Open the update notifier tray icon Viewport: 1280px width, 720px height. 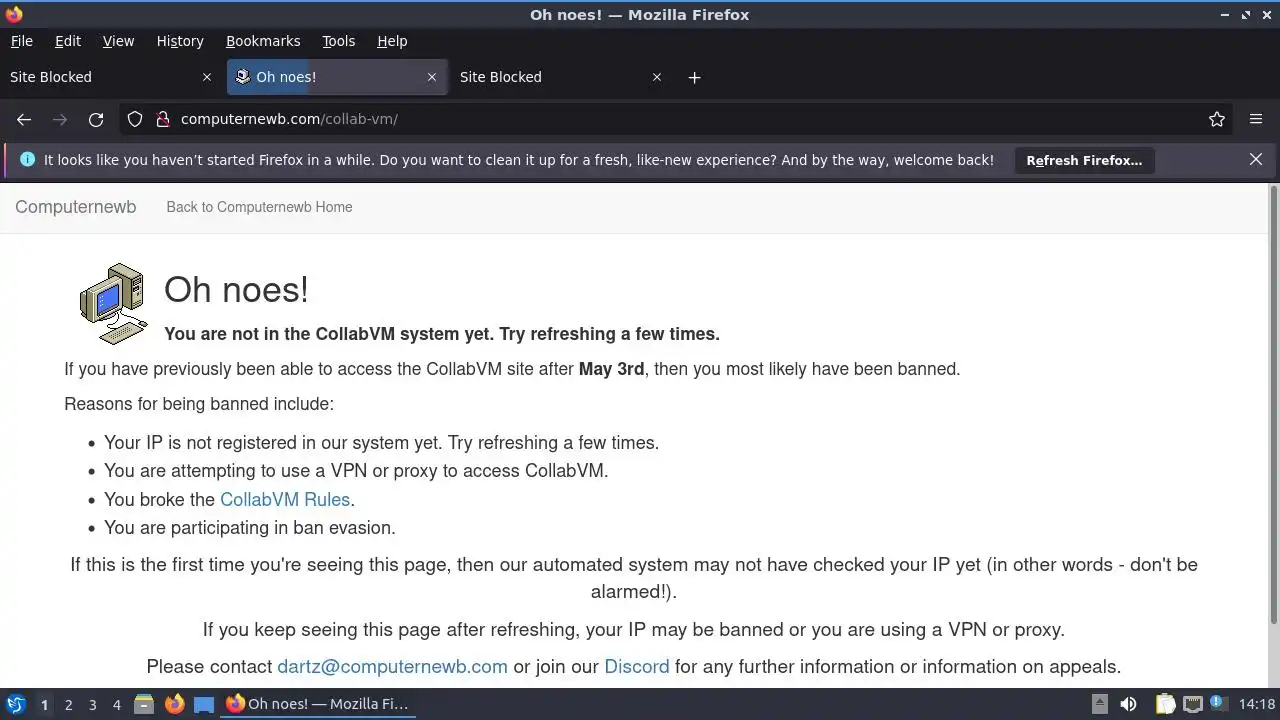pos(1218,704)
